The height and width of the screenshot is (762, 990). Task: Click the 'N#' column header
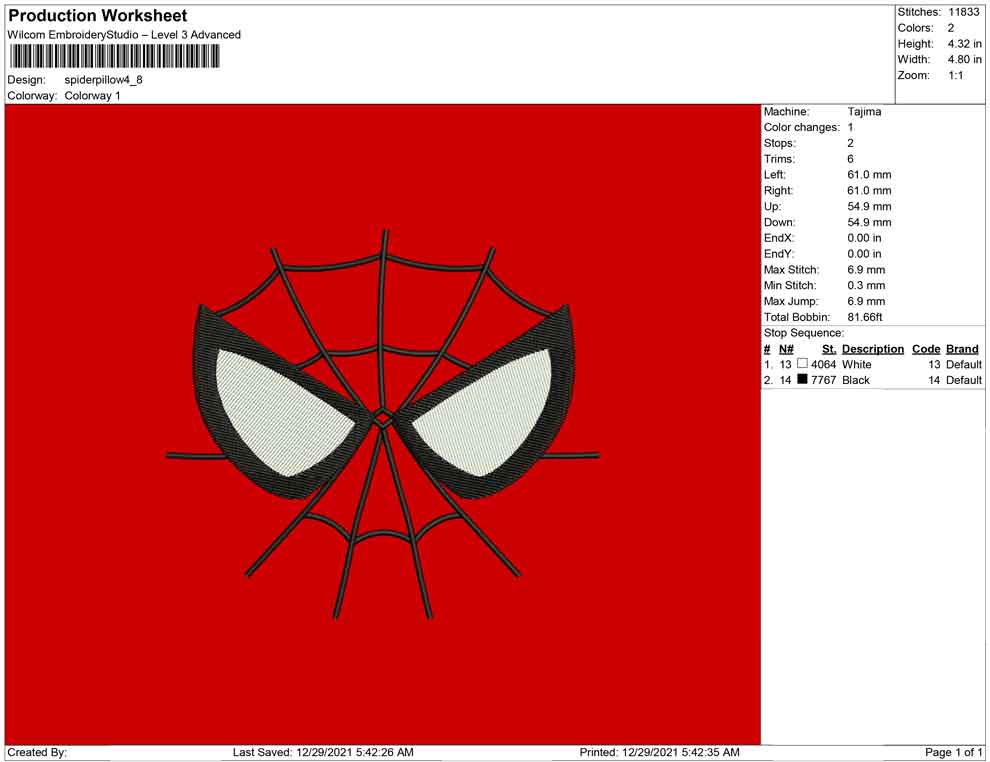tap(786, 348)
